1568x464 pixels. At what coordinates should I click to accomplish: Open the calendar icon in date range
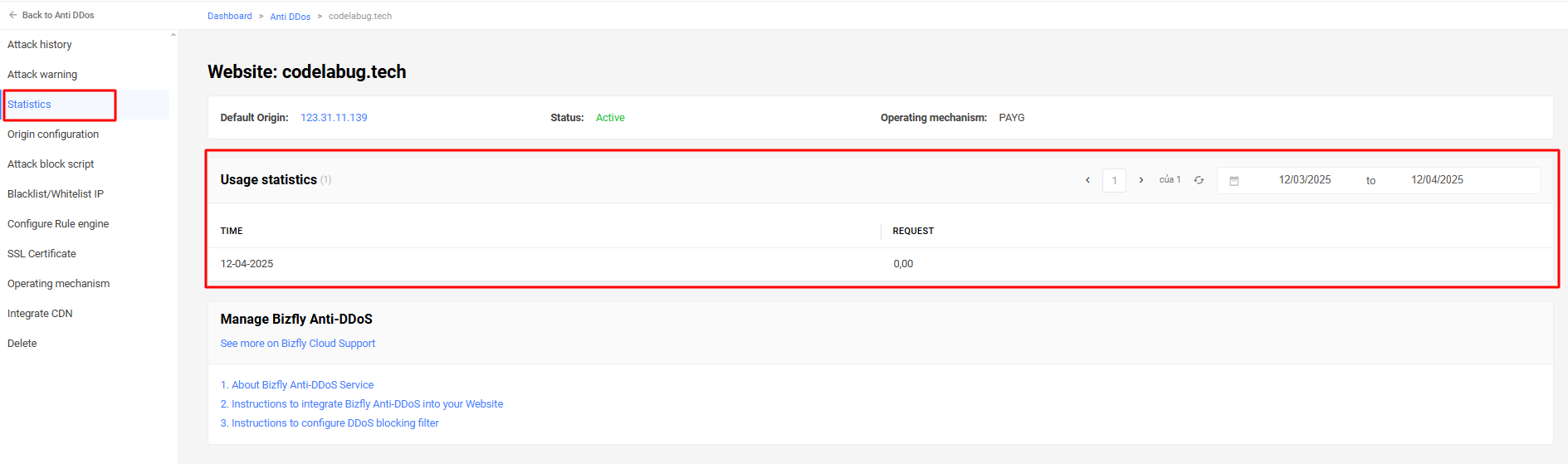tap(1234, 181)
